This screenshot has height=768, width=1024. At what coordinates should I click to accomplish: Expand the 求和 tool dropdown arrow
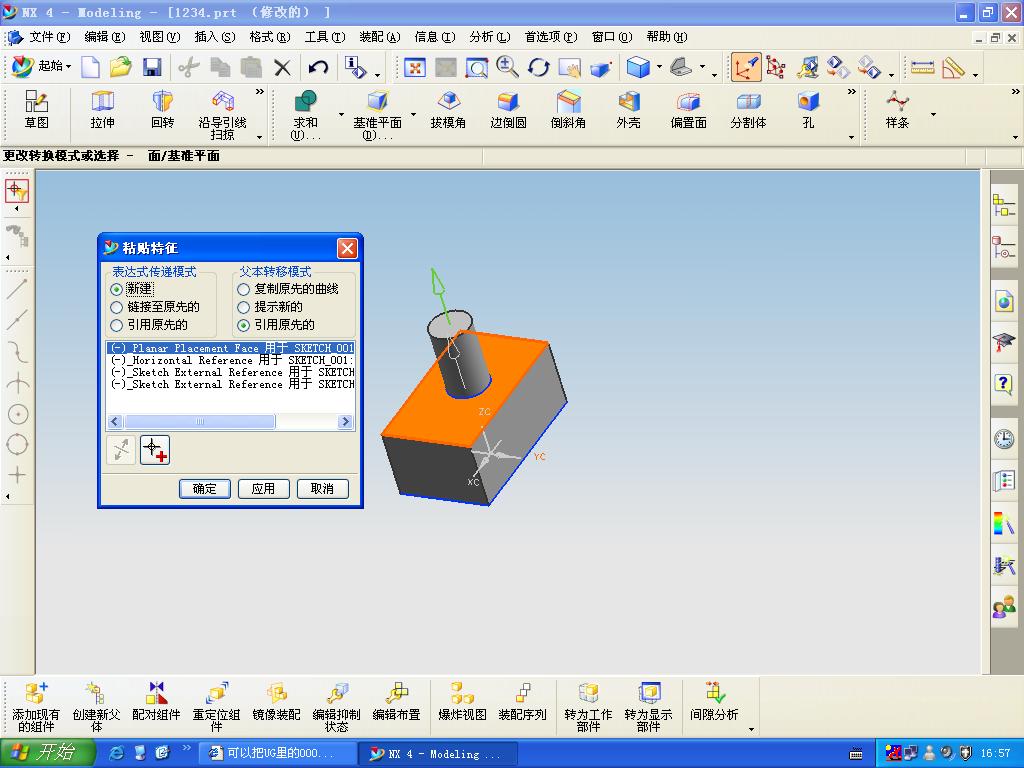[341, 114]
